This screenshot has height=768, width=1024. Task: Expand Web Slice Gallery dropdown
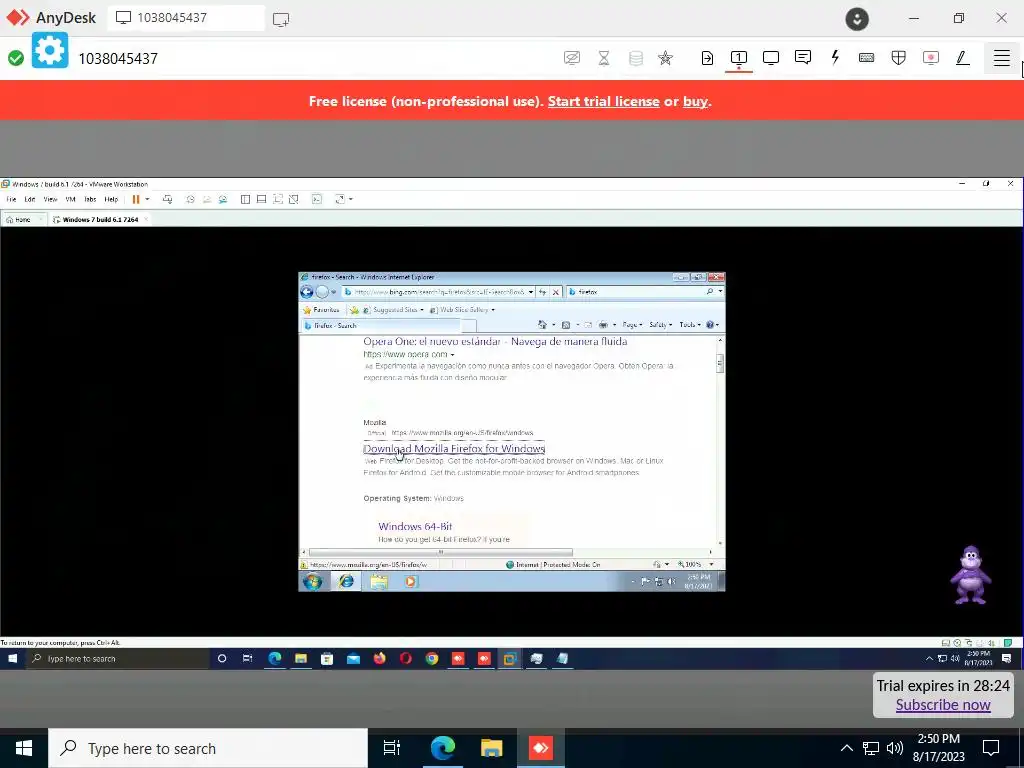pyautogui.click(x=493, y=310)
